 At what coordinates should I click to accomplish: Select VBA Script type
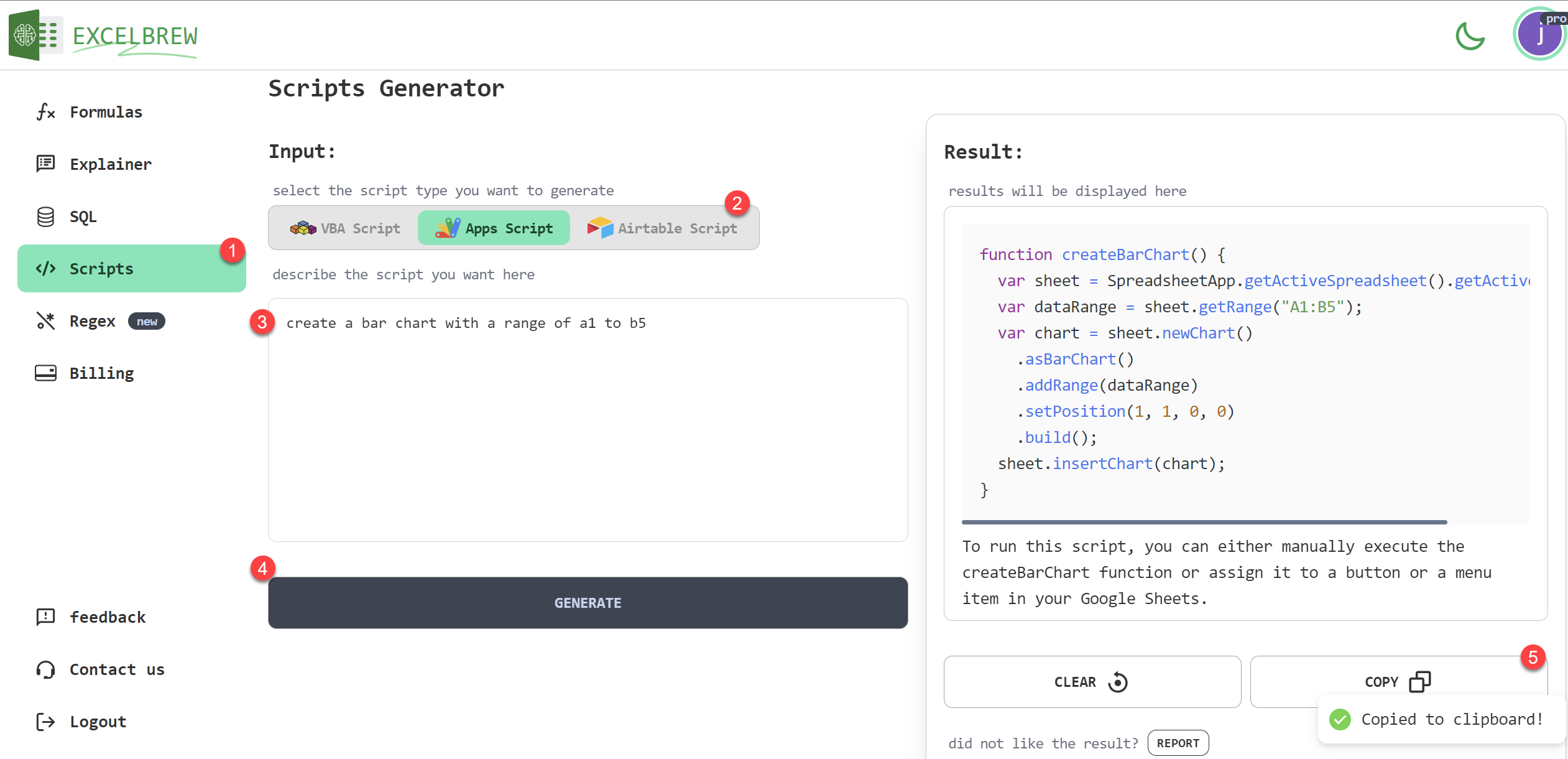click(346, 228)
